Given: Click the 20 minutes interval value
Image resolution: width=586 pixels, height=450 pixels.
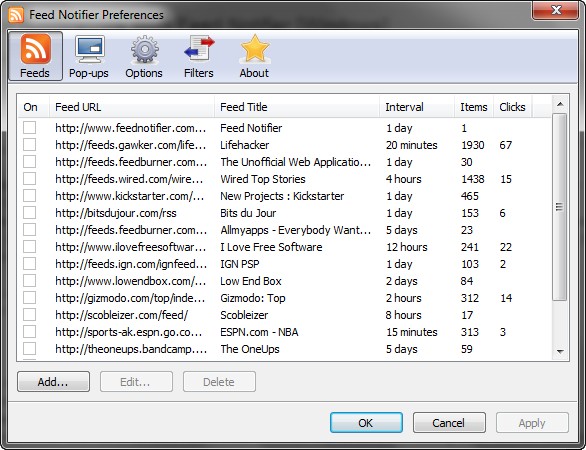Looking at the screenshot, I should 412,145.
